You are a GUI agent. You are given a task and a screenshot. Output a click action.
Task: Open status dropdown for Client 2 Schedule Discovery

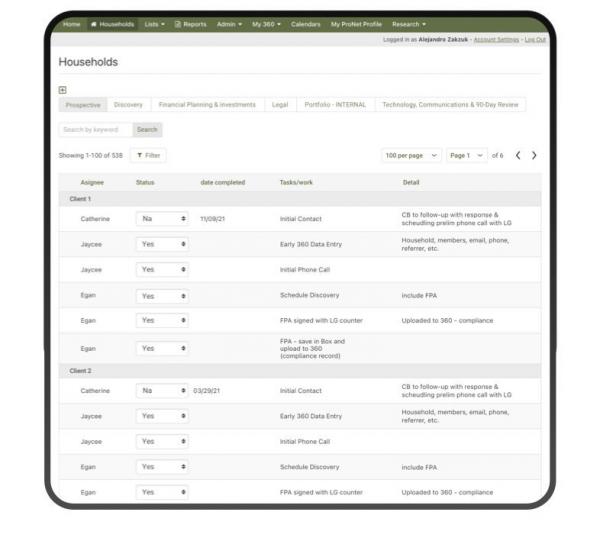point(162,467)
